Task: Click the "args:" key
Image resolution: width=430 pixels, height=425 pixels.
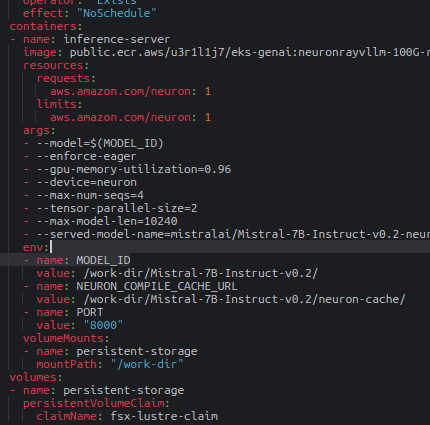Action: (x=39, y=130)
